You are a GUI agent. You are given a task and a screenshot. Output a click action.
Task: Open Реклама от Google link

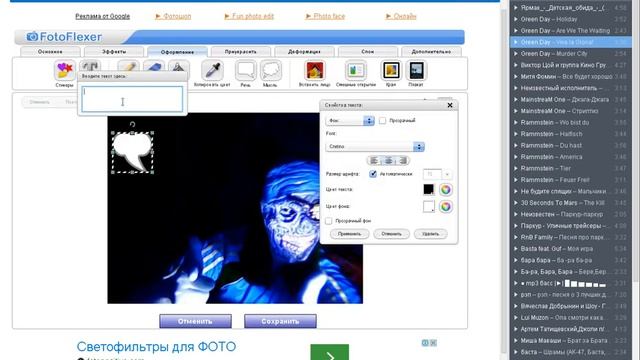coord(102,16)
